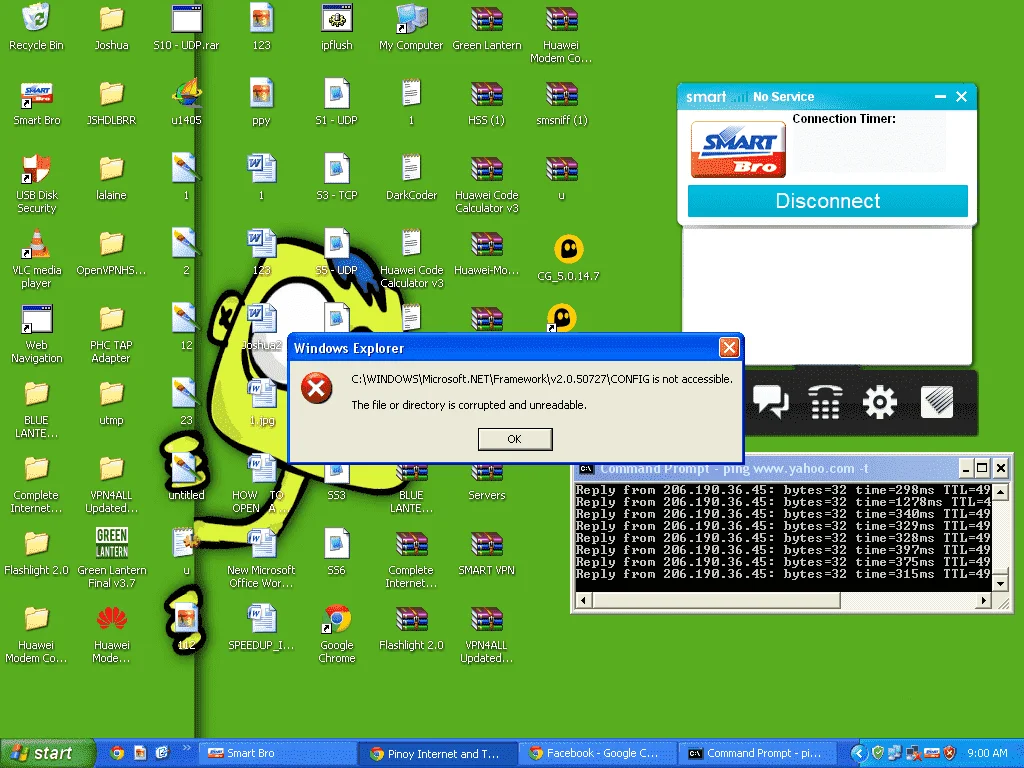
Task: Click the notepad stylus icon in Smart Bro
Action: click(937, 402)
